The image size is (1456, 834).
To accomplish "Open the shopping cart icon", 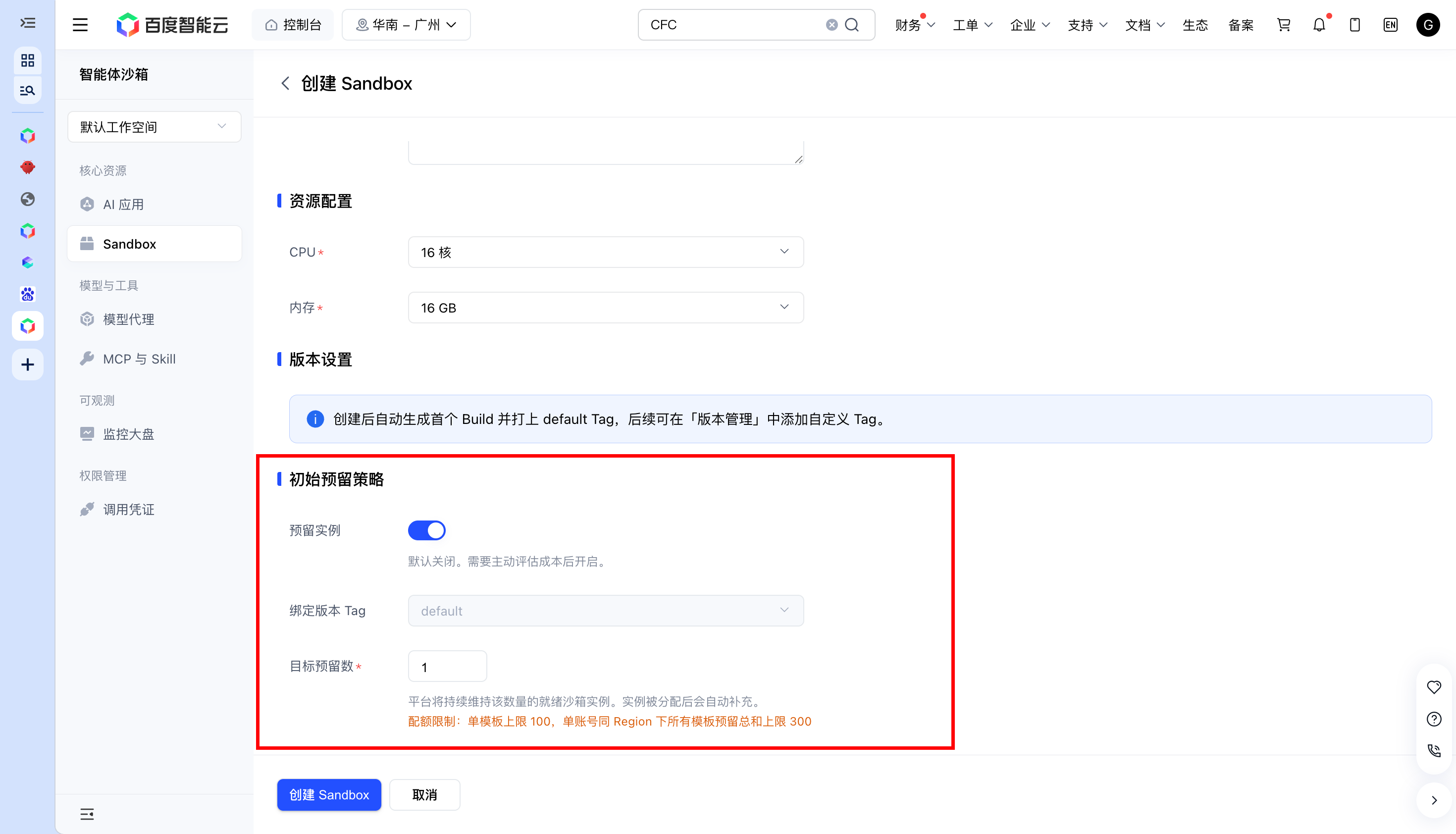I will [x=1284, y=25].
